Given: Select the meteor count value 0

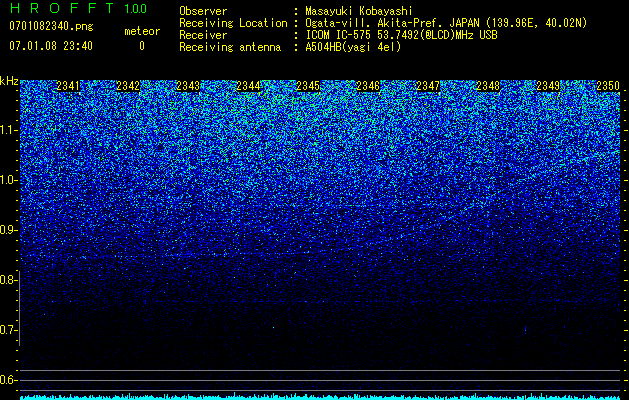Looking at the screenshot, I should 142,46.
